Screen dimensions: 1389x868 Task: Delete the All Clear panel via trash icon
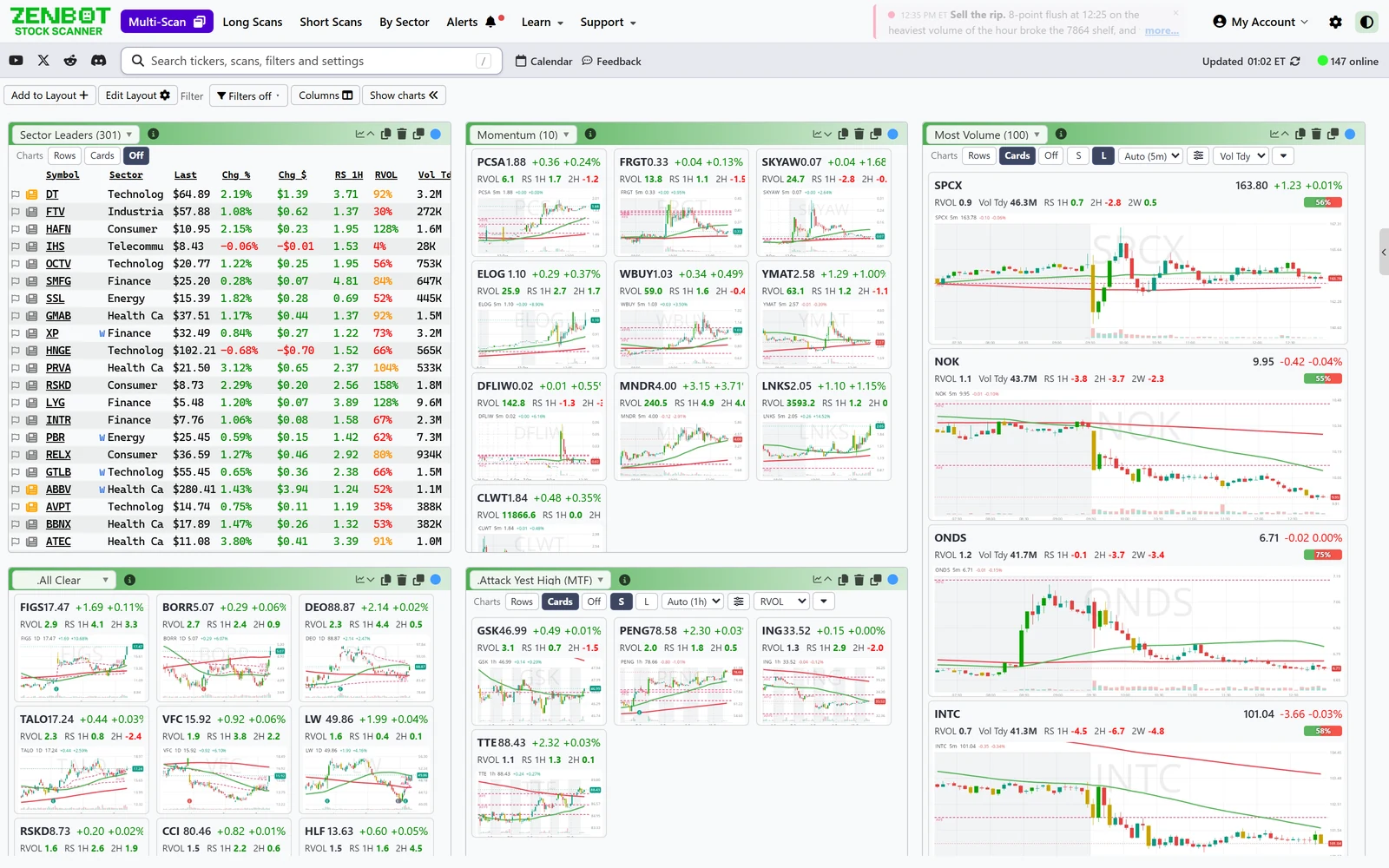[402, 580]
